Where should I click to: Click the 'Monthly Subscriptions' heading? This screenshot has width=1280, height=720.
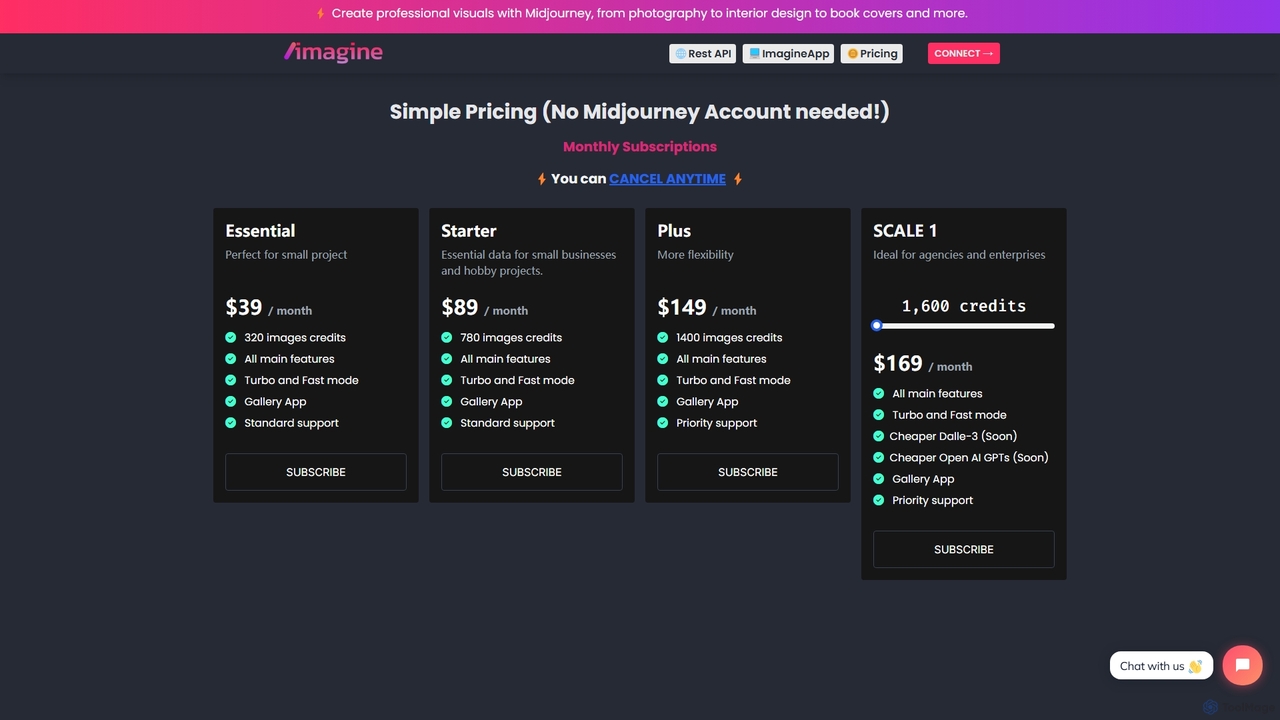(x=640, y=147)
